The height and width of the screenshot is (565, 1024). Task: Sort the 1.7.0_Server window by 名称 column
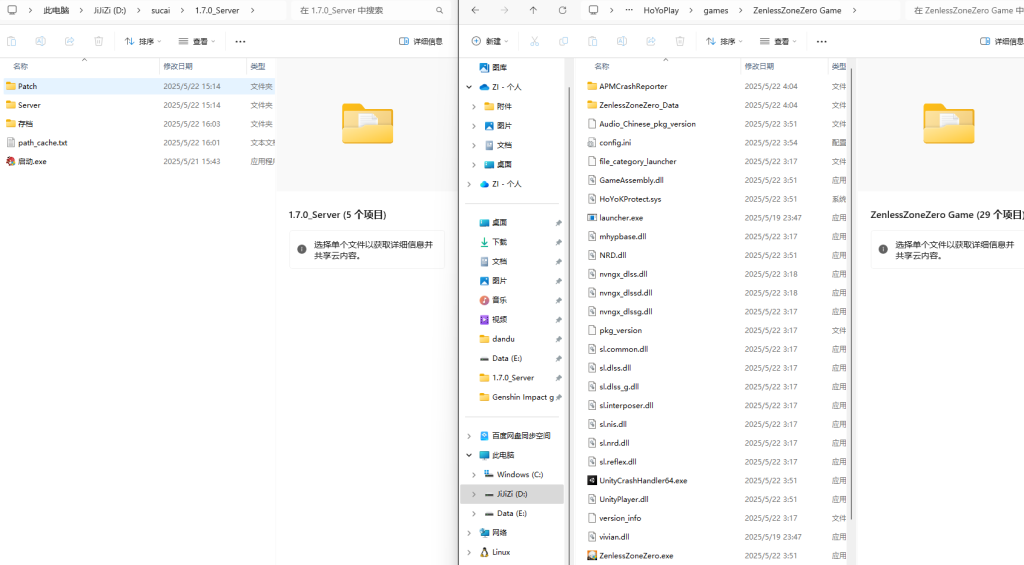80,66
